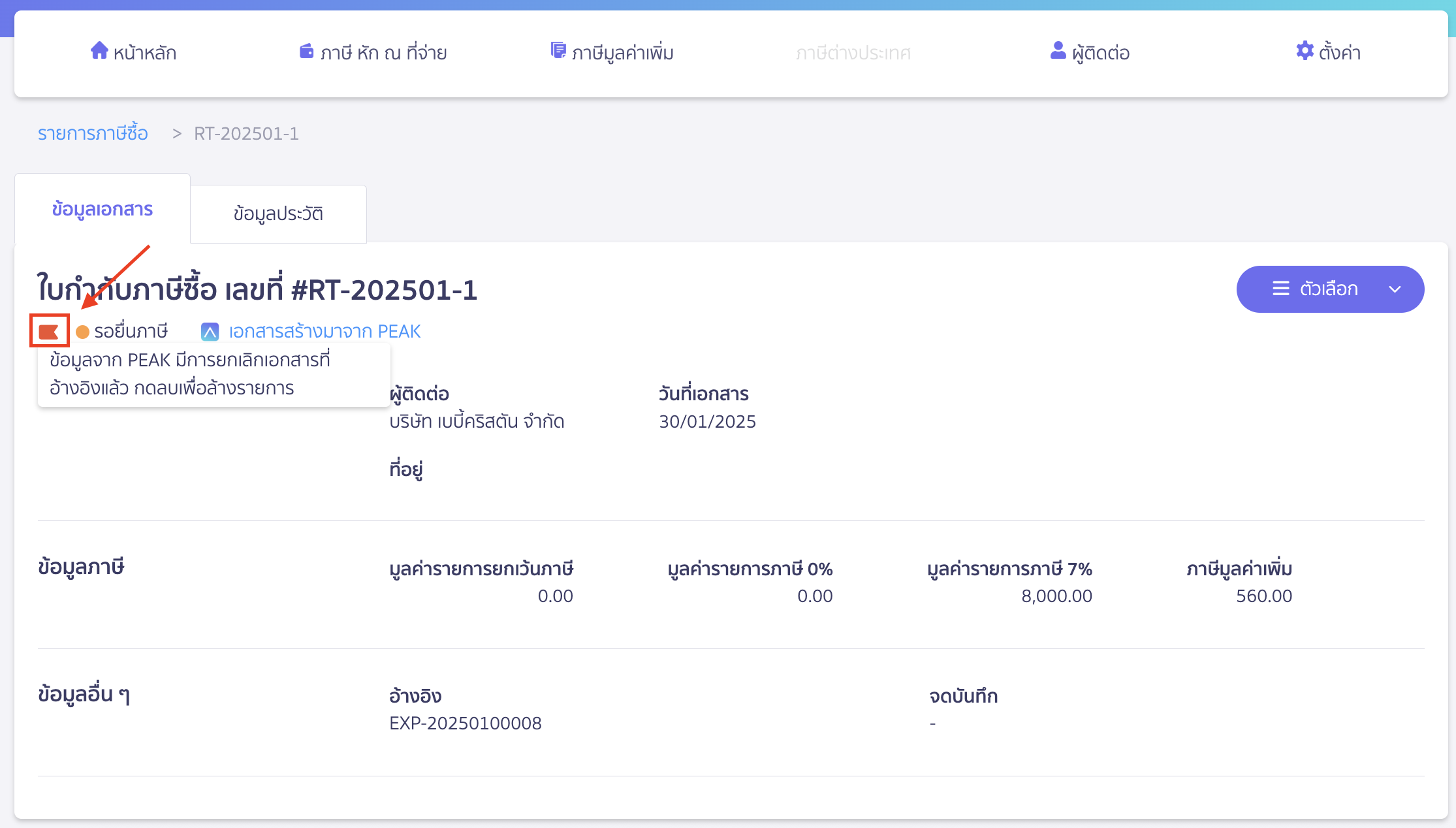Screen dimensions: 1456x828
Task: Open the VAT document icon beside ภาษีมูลค่าเพิ่ม
Action: (558, 50)
